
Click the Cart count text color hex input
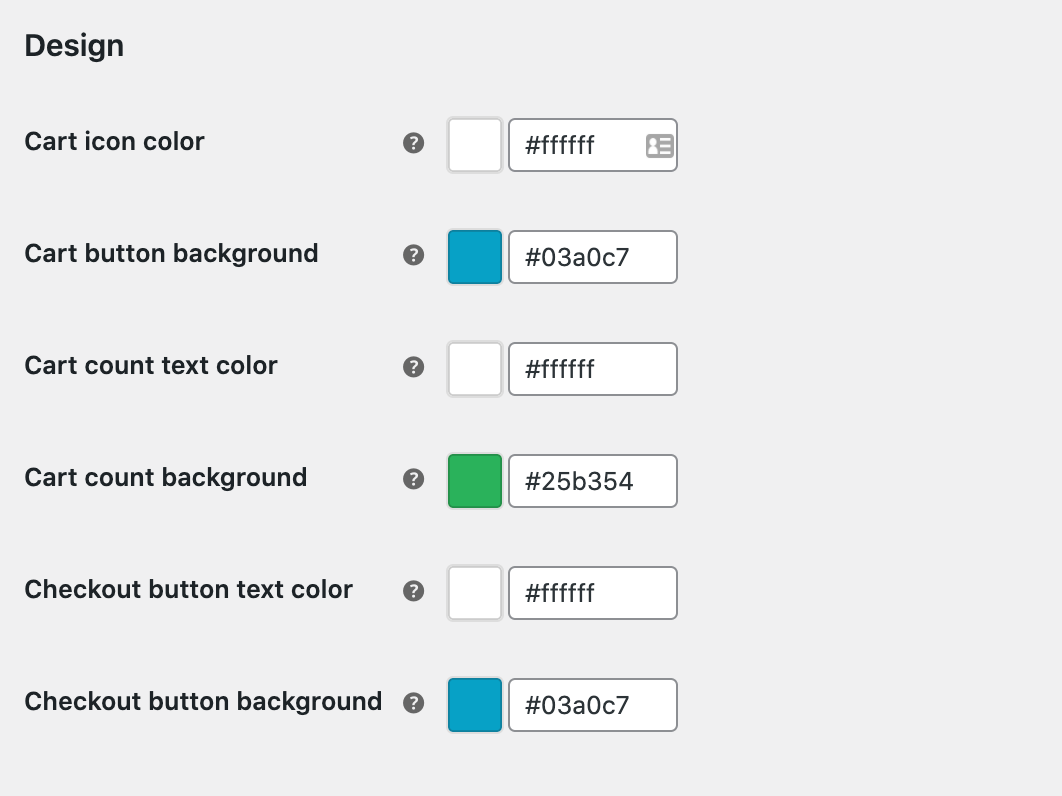coord(593,369)
